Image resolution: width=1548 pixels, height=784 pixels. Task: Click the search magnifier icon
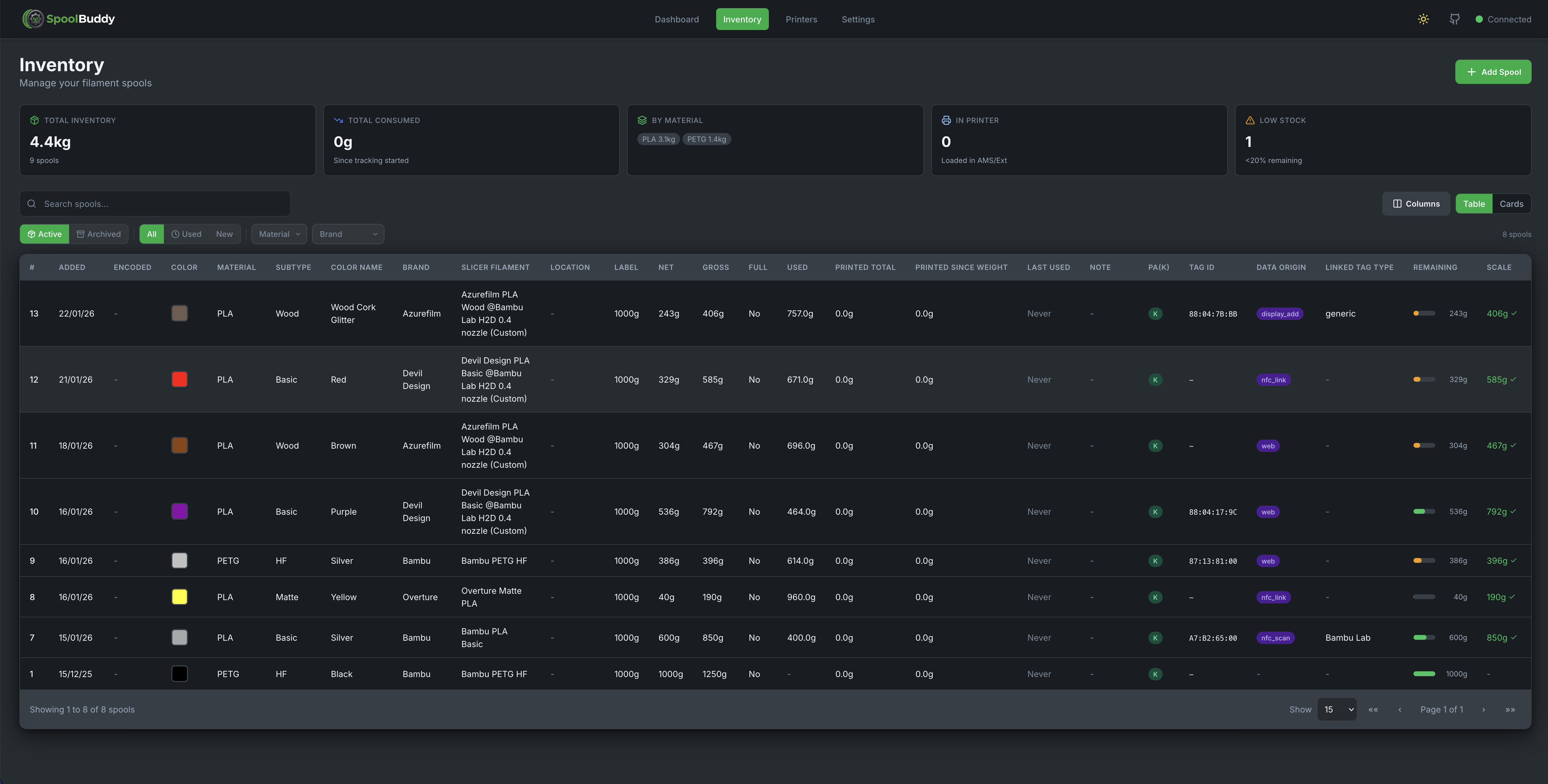[32, 204]
